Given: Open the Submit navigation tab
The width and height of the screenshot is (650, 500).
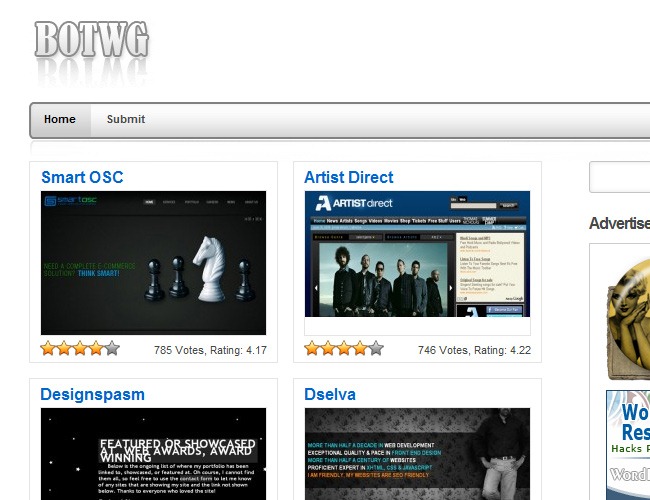Looking at the screenshot, I should click(x=126, y=120).
